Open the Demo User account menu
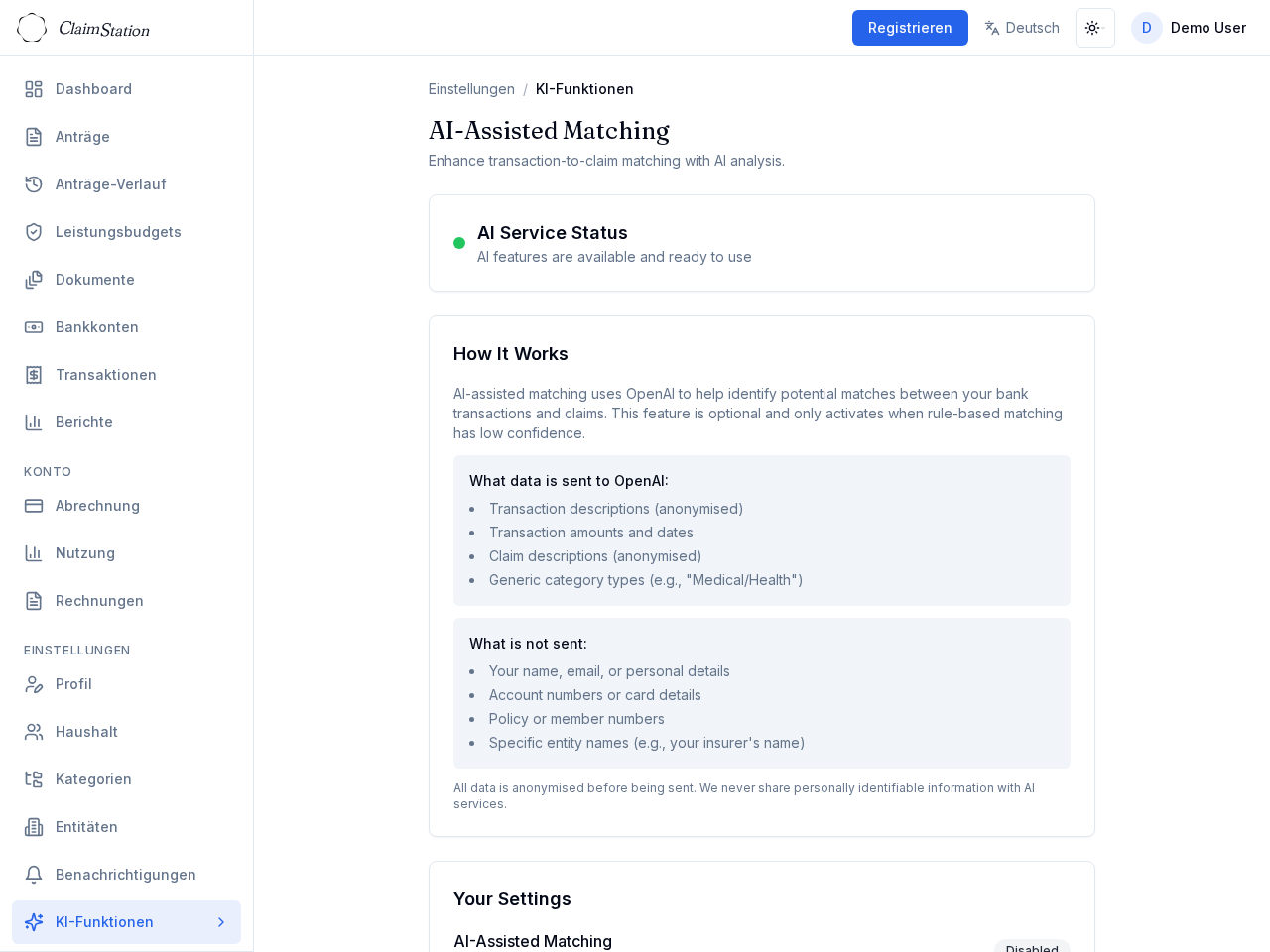This screenshot has height=952, width=1270. tap(1207, 28)
